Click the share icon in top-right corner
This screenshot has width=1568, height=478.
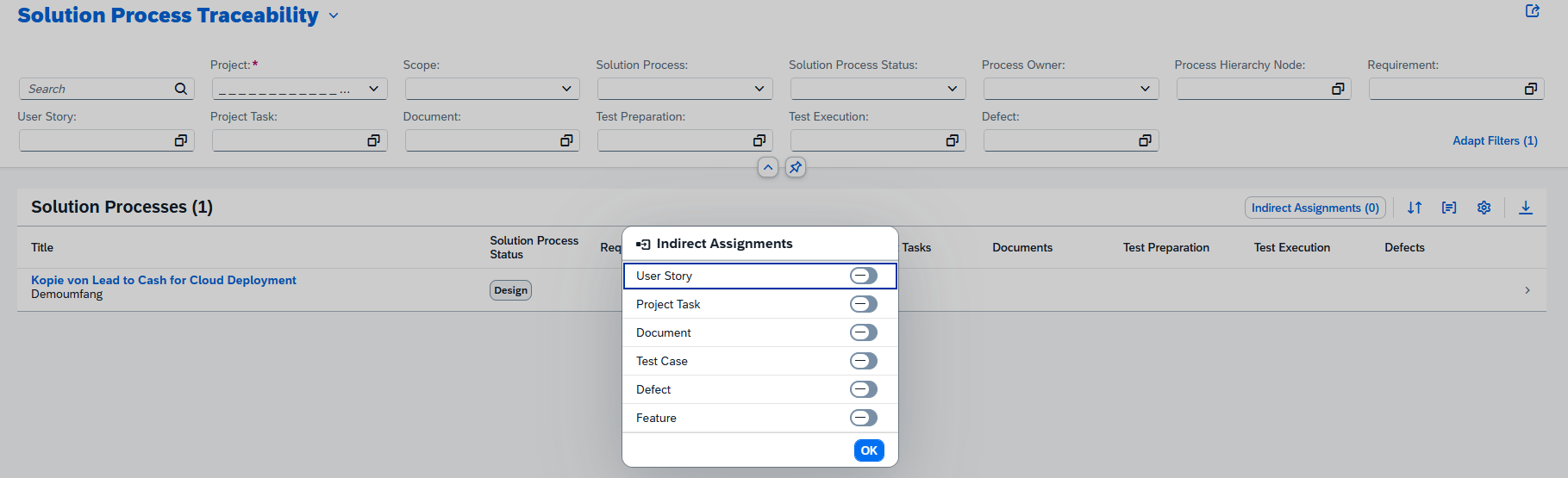click(1532, 11)
